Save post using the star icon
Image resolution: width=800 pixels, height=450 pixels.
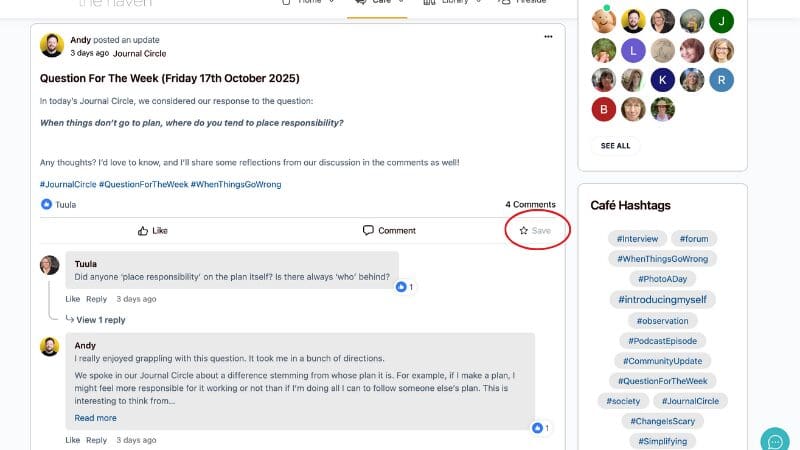click(x=523, y=231)
